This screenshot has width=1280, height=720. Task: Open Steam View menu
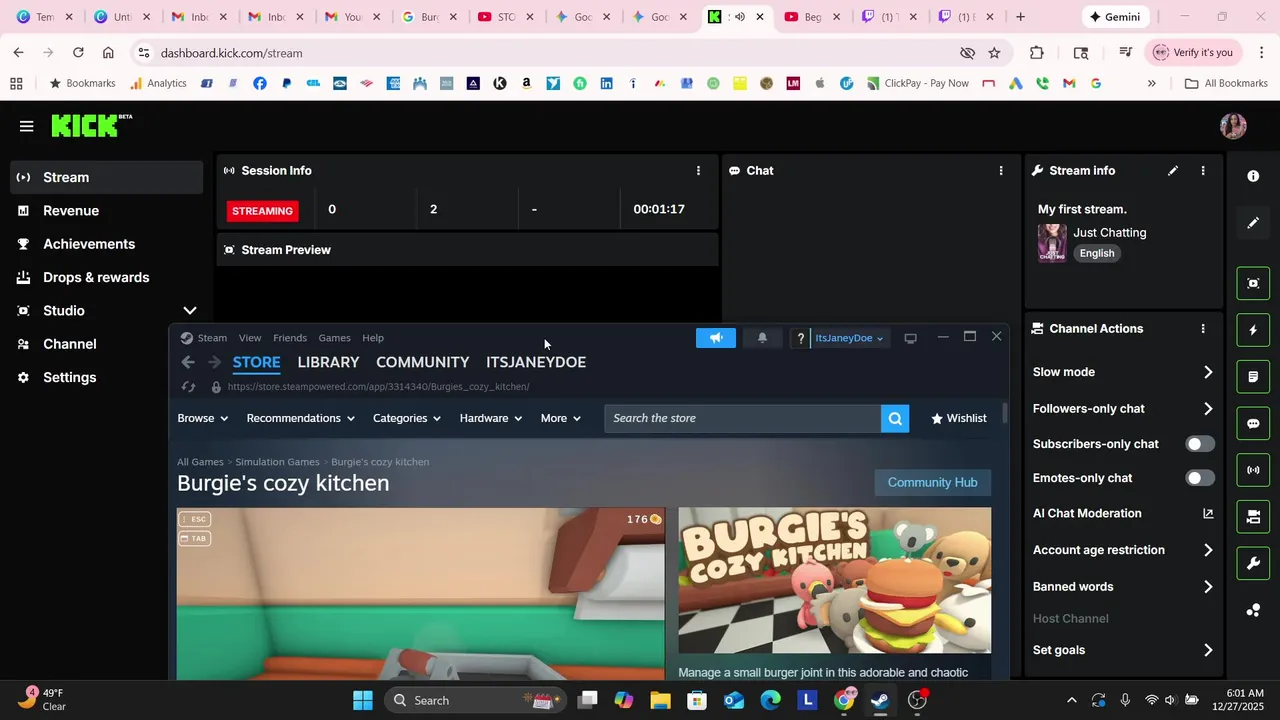pos(250,338)
